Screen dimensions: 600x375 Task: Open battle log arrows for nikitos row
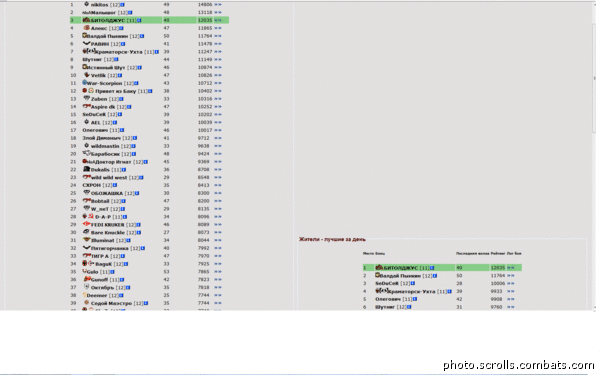(x=218, y=5)
